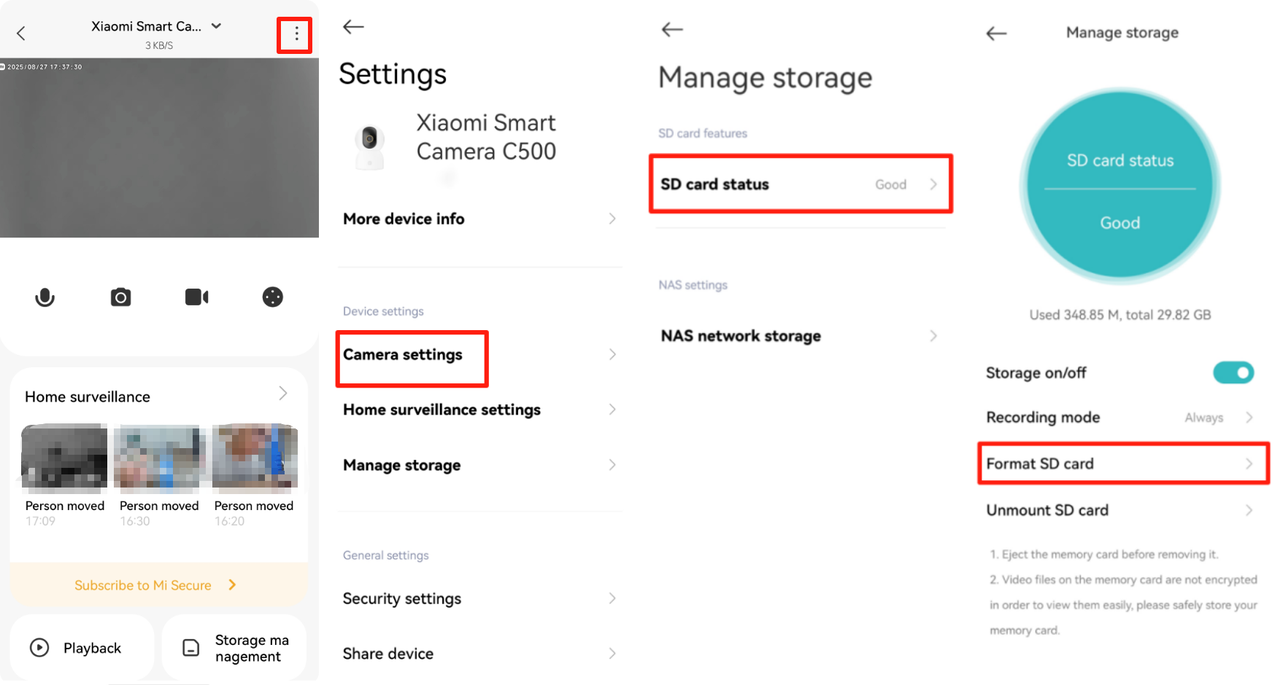Take a snapshot with the camera icon
The width and height of the screenshot is (1280, 685).
click(x=121, y=297)
